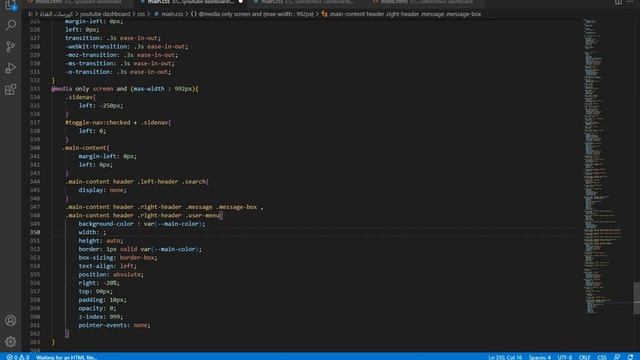The width and height of the screenshot is (640, 360).
Task: Click 'Spaces: 4' indentation status
Action: coord(540,357)
